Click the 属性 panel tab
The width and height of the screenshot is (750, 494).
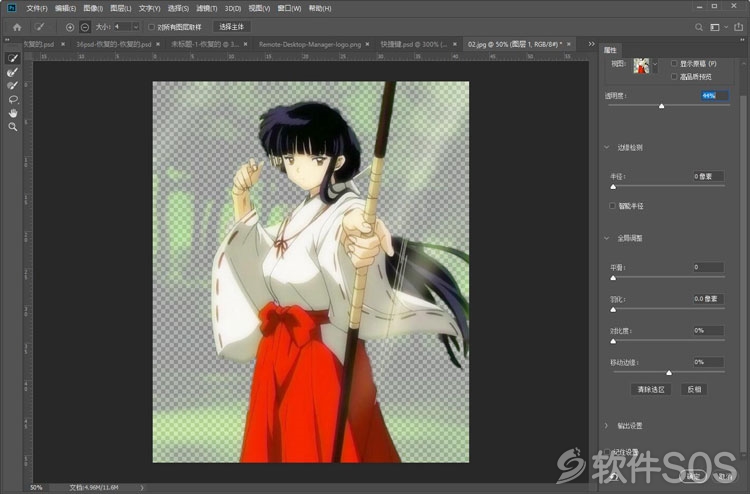click(610, 50)
